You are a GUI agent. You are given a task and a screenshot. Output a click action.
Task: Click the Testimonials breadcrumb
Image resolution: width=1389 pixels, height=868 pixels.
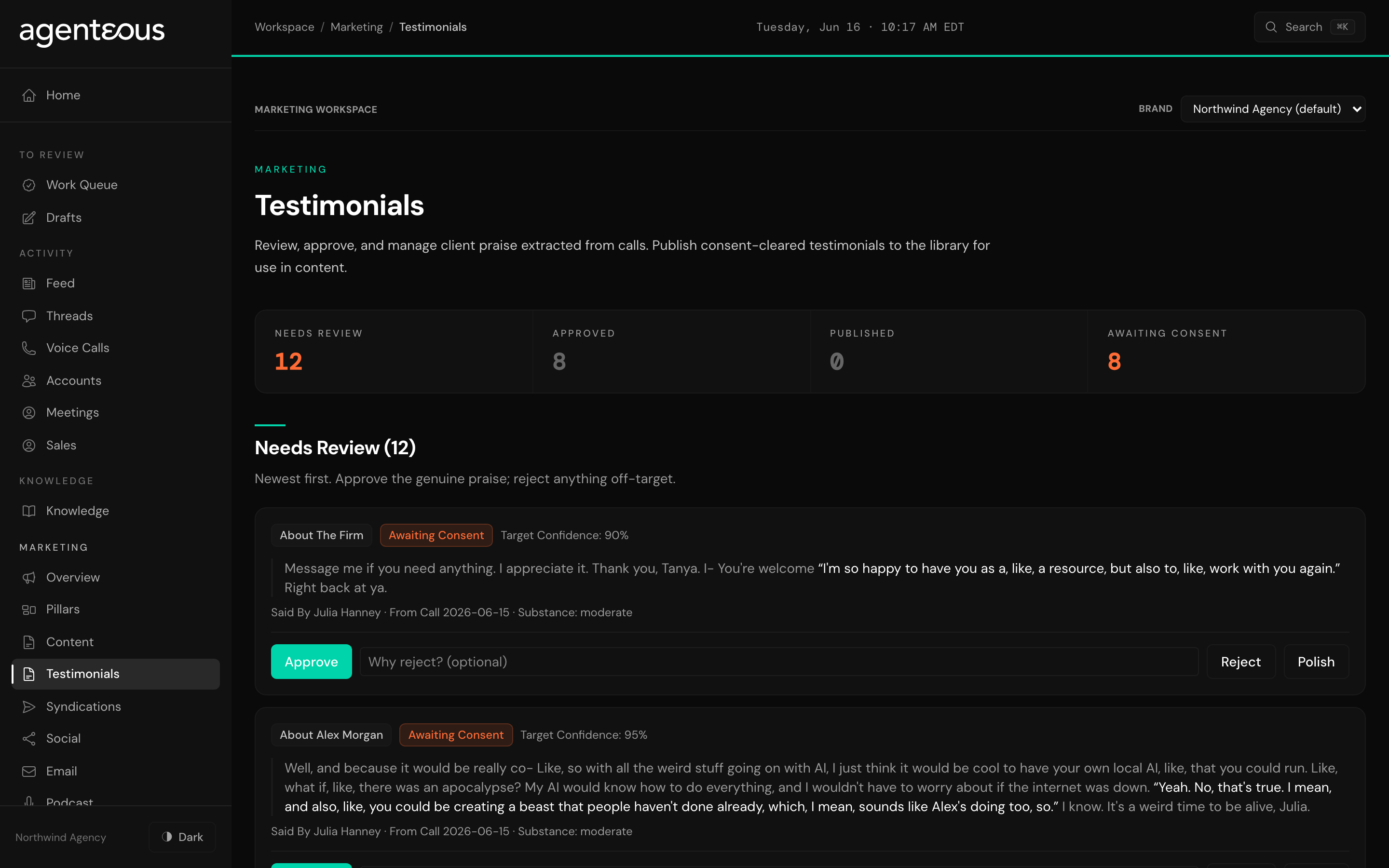(433, 27)
